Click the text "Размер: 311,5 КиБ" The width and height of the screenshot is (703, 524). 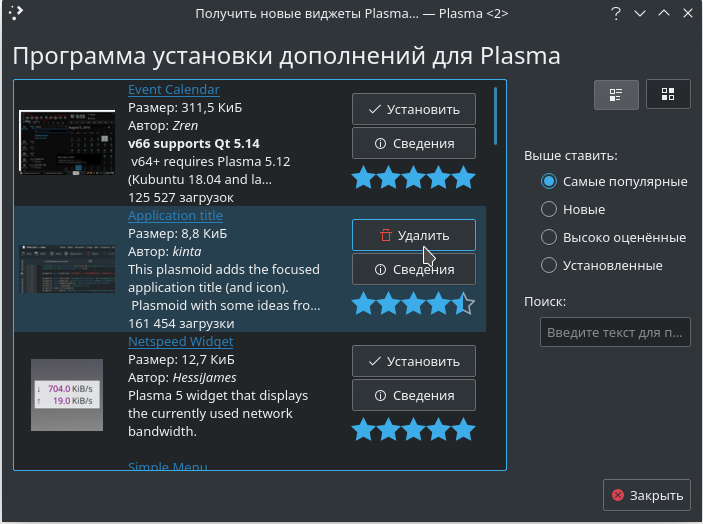(185, 108)
